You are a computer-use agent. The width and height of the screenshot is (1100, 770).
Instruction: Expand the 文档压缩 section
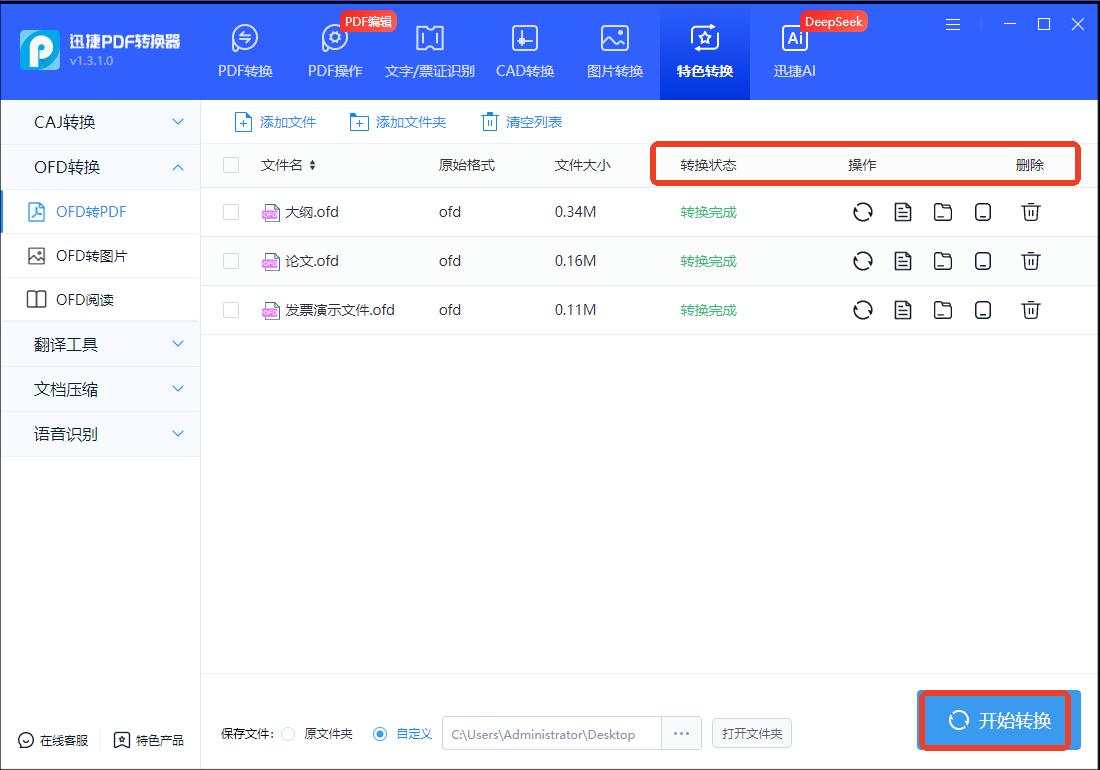100,389
